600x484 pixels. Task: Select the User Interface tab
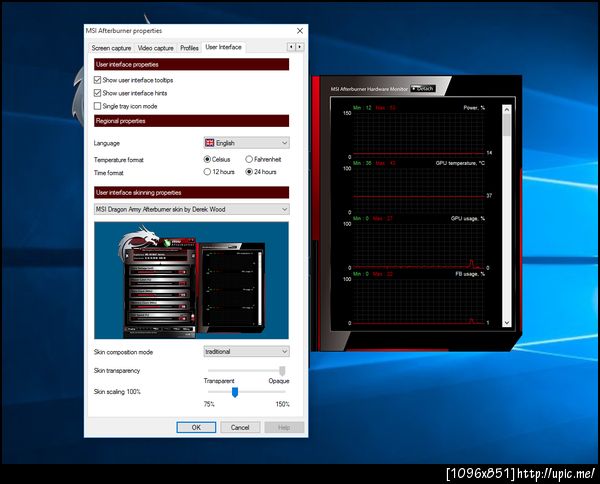[223, 47]
